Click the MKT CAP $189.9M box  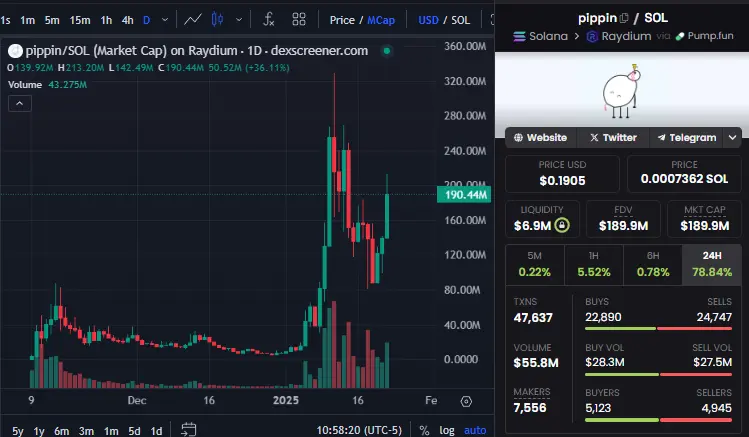pyautogui.click(x=705, y=219)
